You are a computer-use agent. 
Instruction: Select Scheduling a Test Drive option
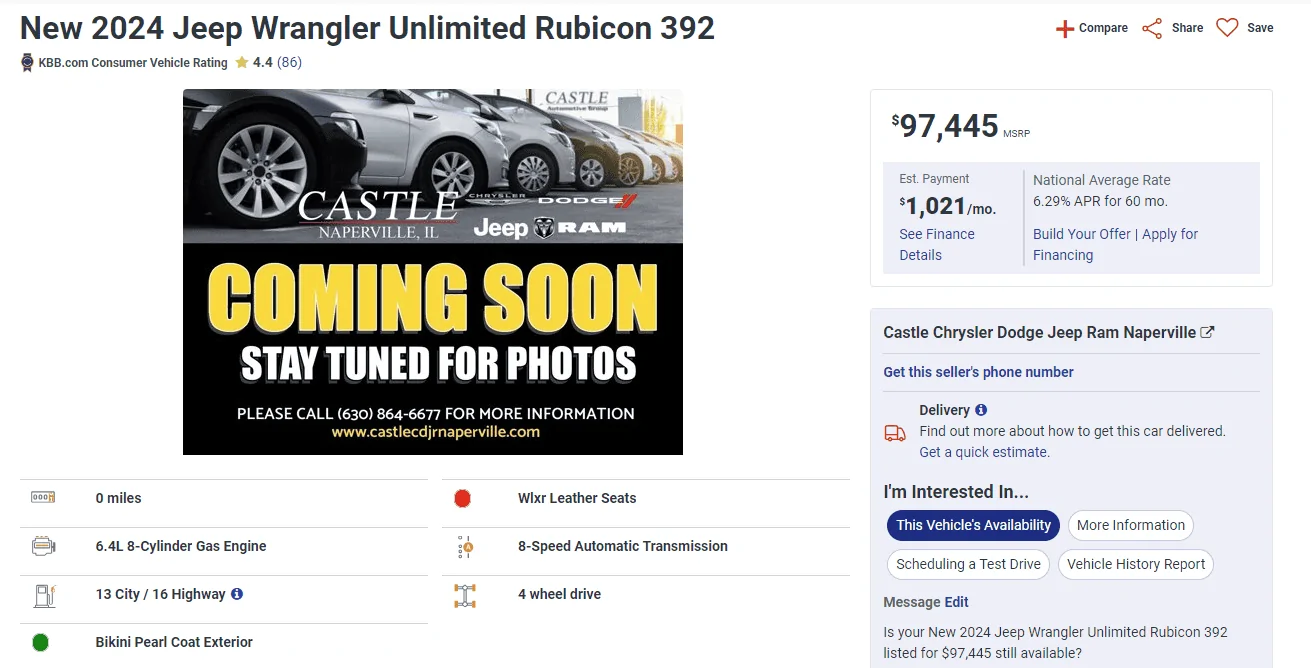[968, 564]
